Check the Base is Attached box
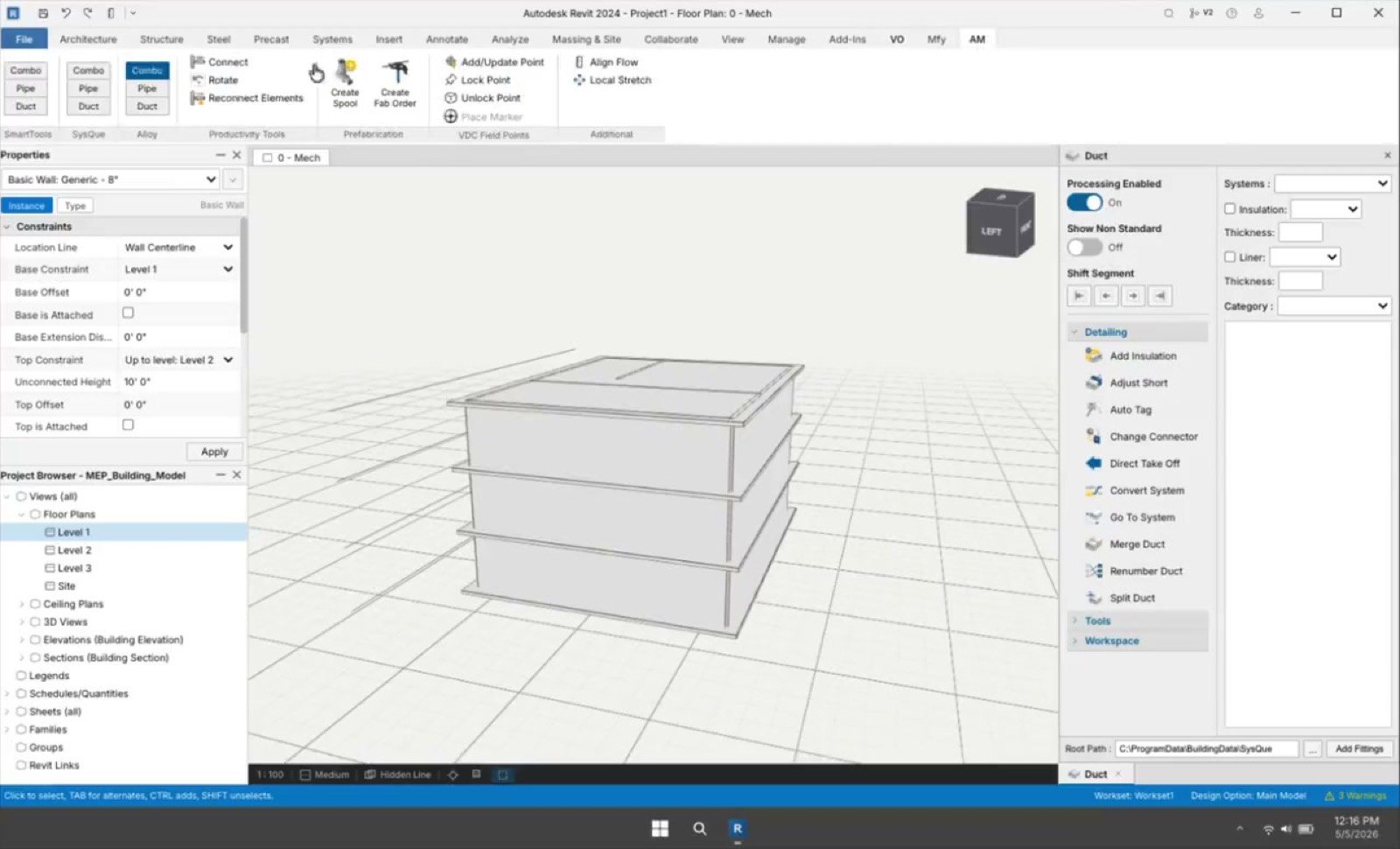1400x849 pixels. 128,312
